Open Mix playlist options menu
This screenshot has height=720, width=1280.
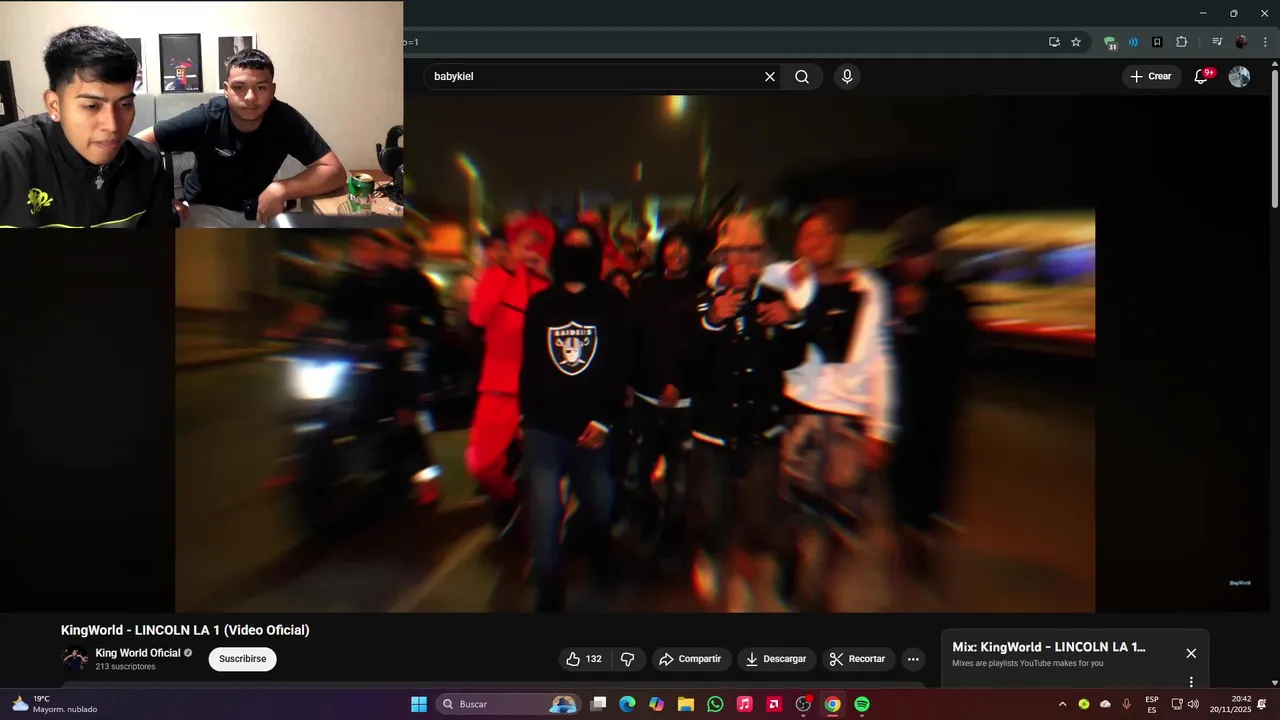point(1191,682)
